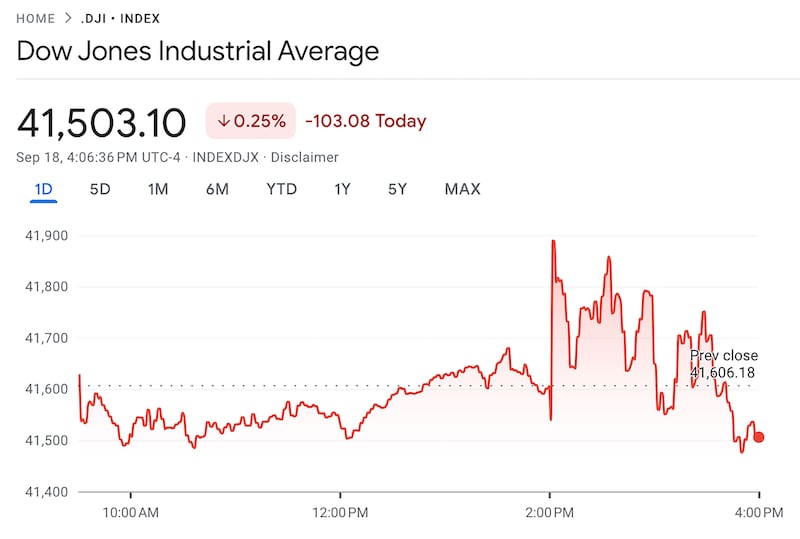Click the 2:00 PM time axis label
Image resolution: width=800 pixels, height=539 pixels.
coord(551,513)
